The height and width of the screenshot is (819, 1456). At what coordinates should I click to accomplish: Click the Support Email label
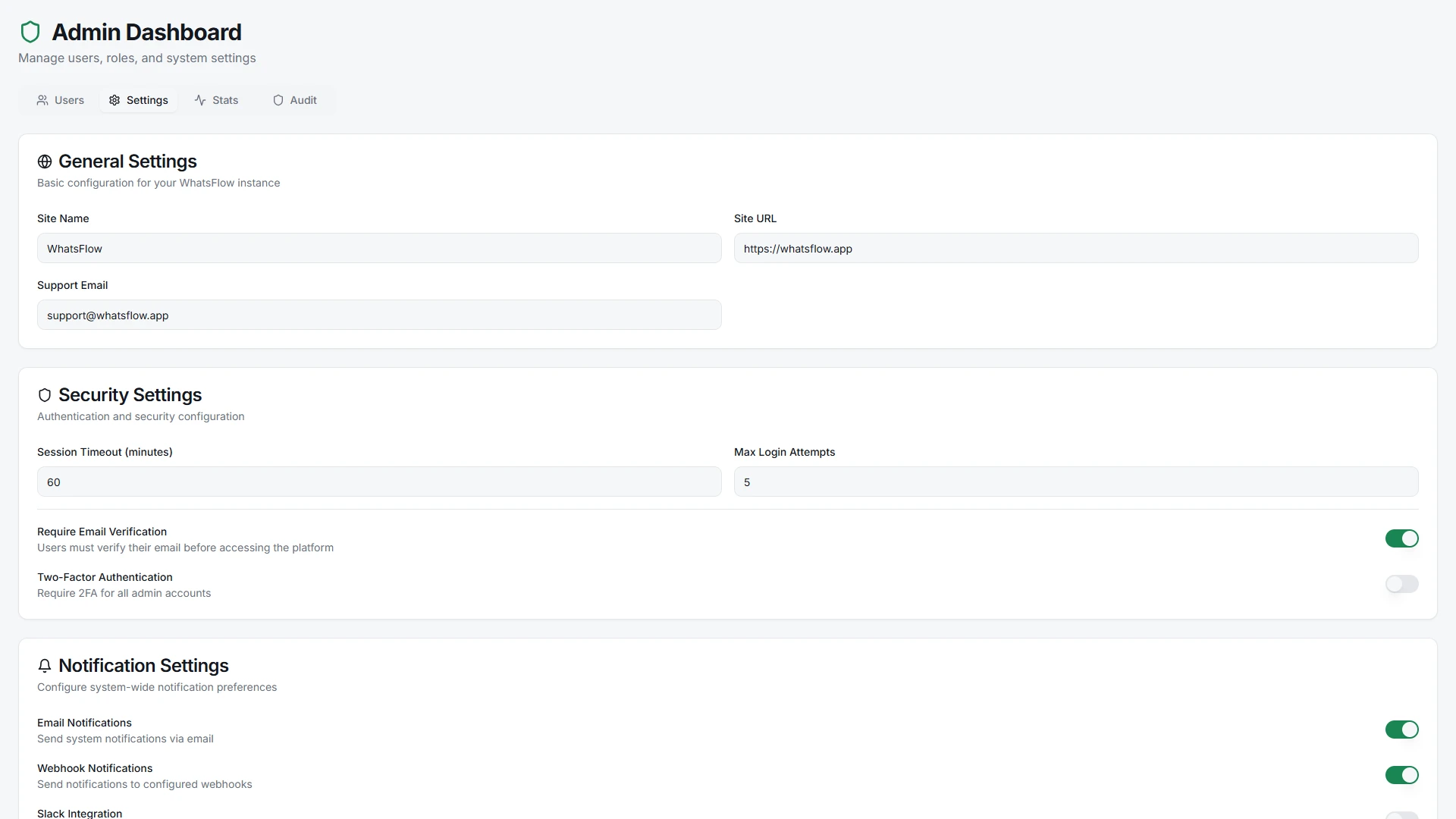point(72,285)
